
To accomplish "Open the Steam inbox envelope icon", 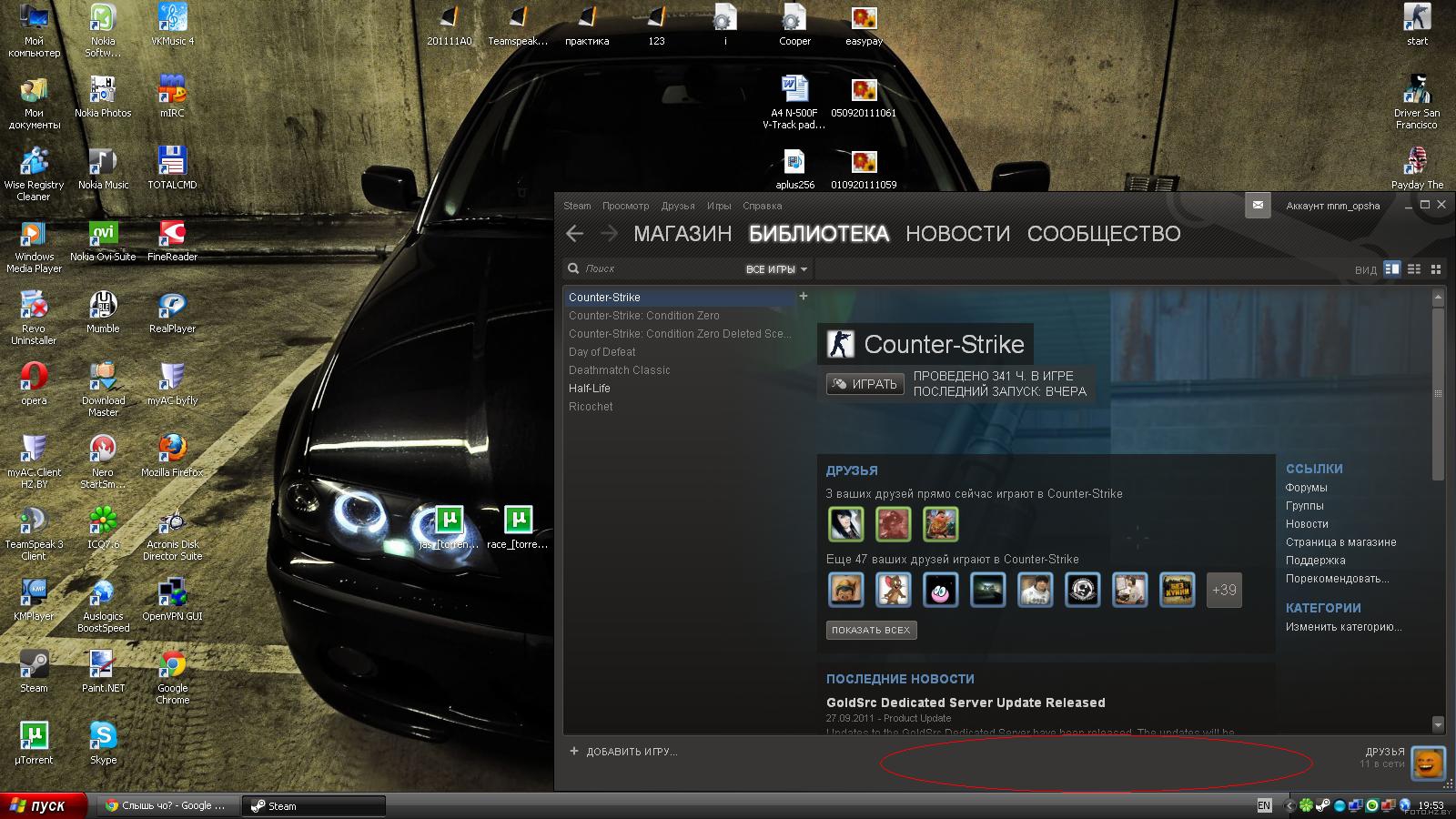I will 1258,206.
